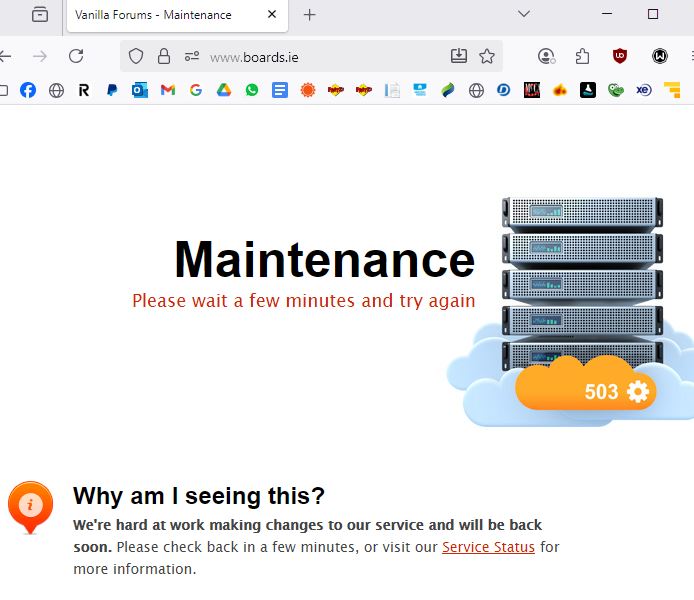Open a new tab with plus button
The image size is (694, 600).
click(310, 15)
